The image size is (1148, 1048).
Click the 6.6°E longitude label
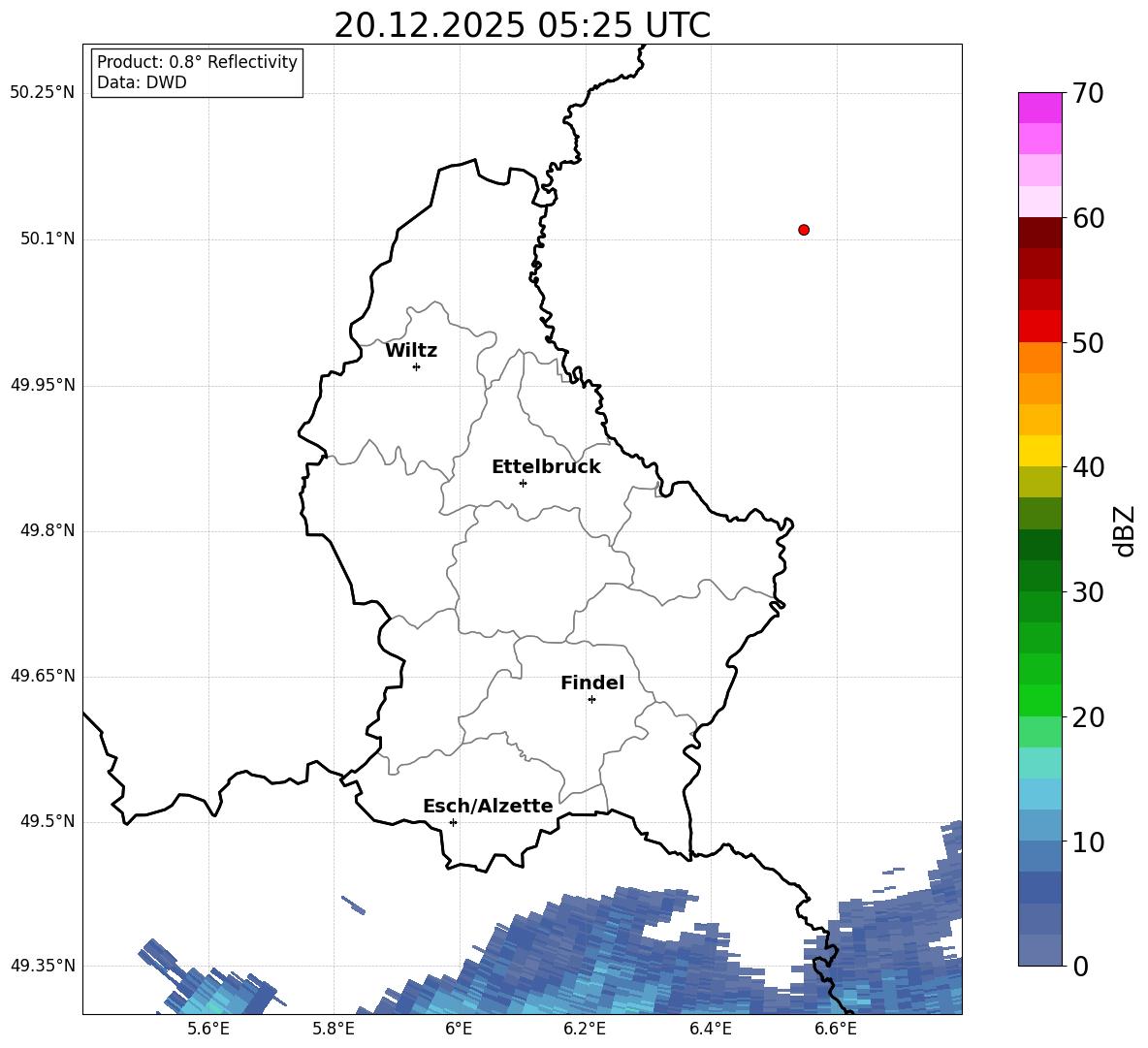836,1029
